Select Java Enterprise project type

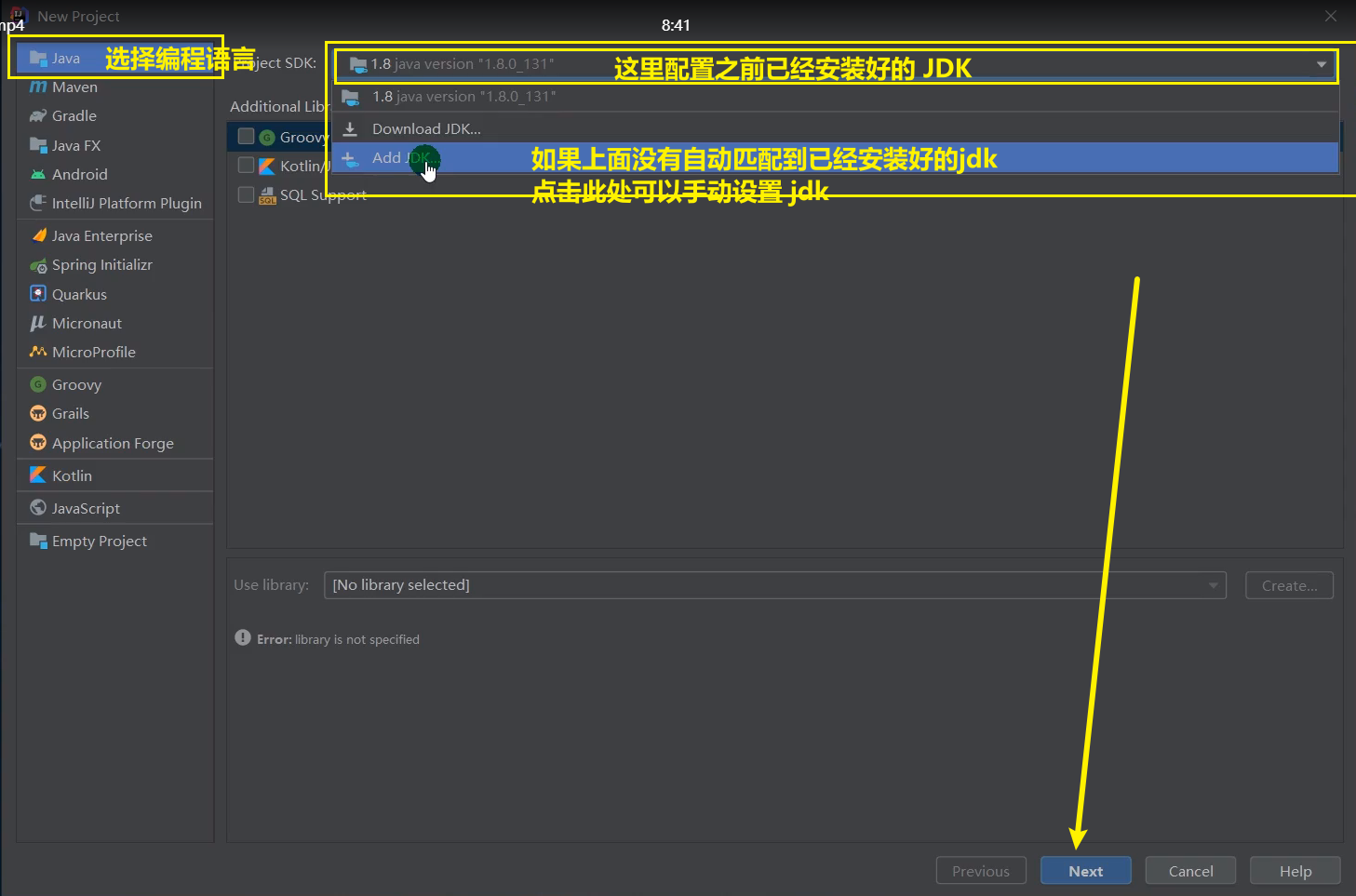click(114, 235)
